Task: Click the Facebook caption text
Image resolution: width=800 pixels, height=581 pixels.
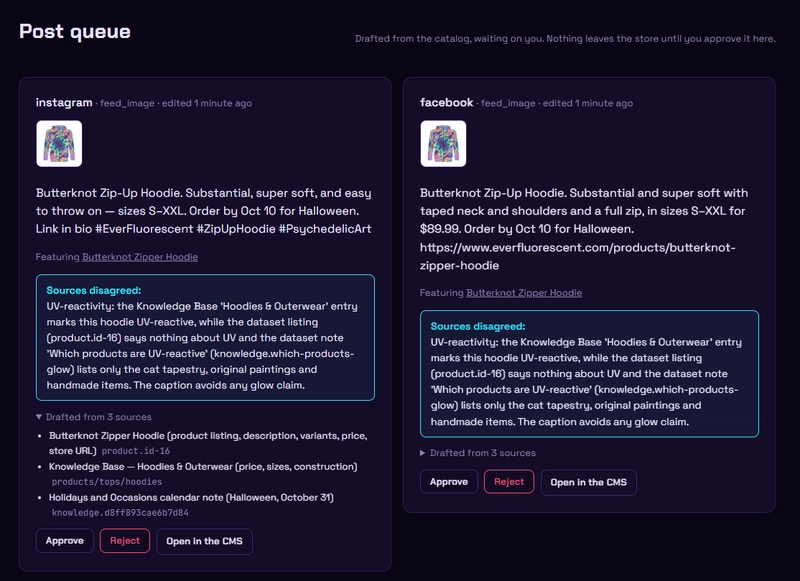Action: click(584, 229)
